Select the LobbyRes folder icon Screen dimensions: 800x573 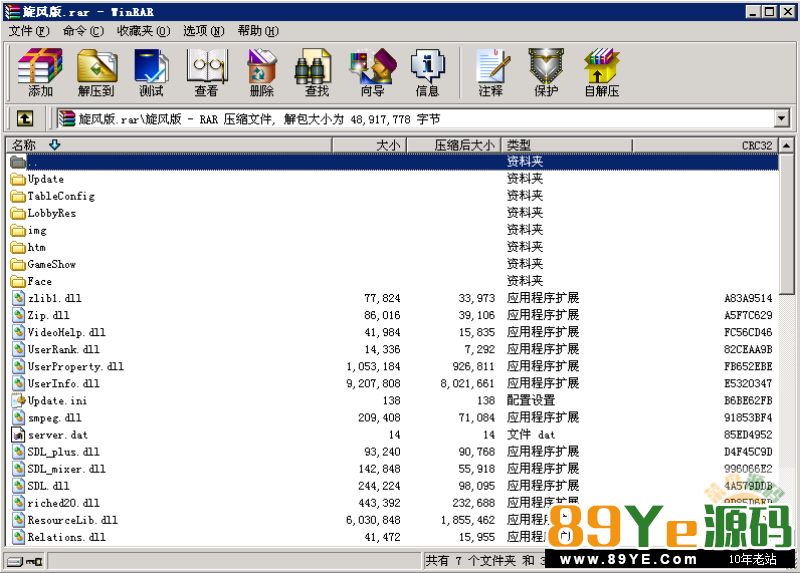coord(18,213)
